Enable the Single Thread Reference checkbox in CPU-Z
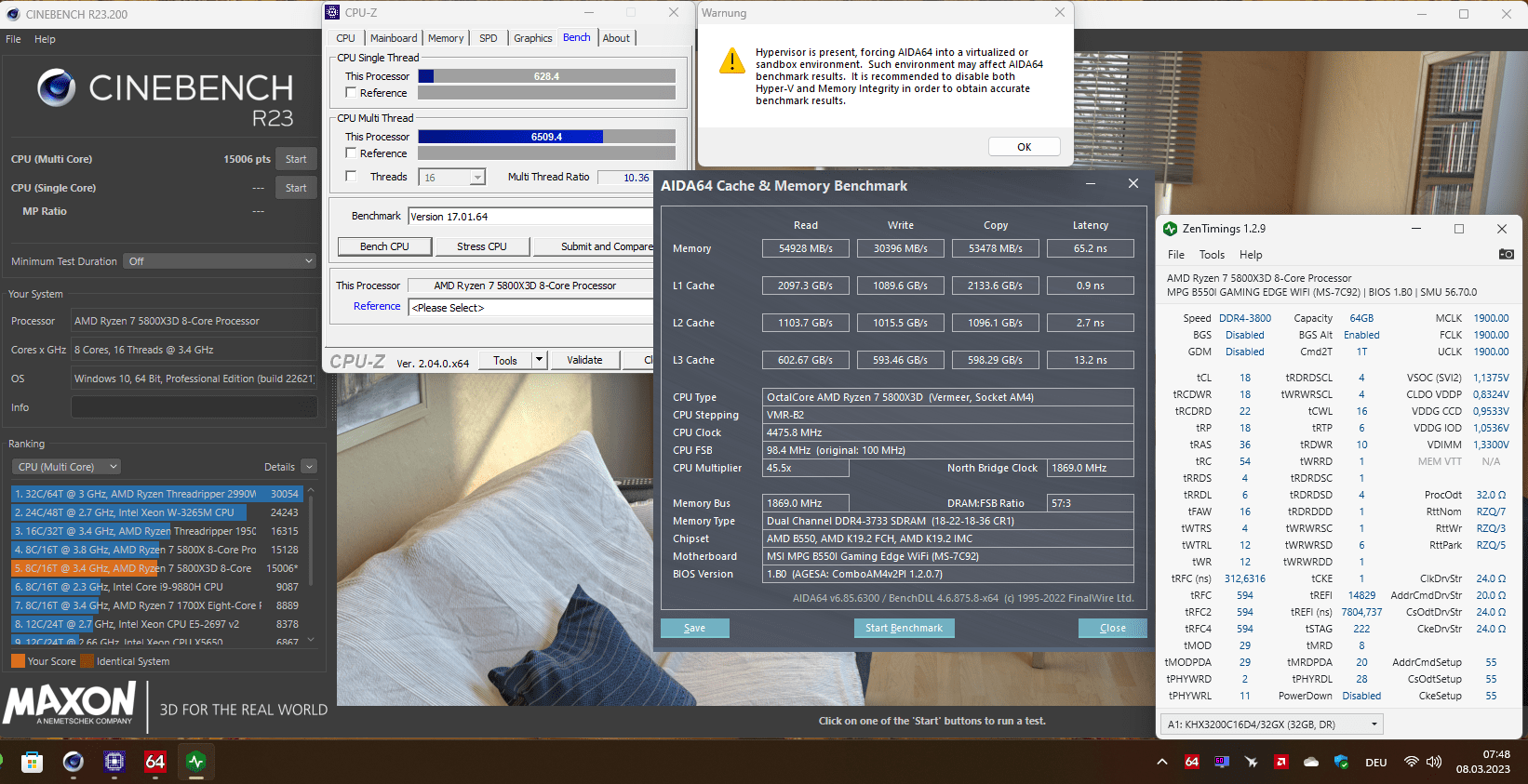Image resolution: width=1528 pixels, height=784 pixels. (351, 92)
